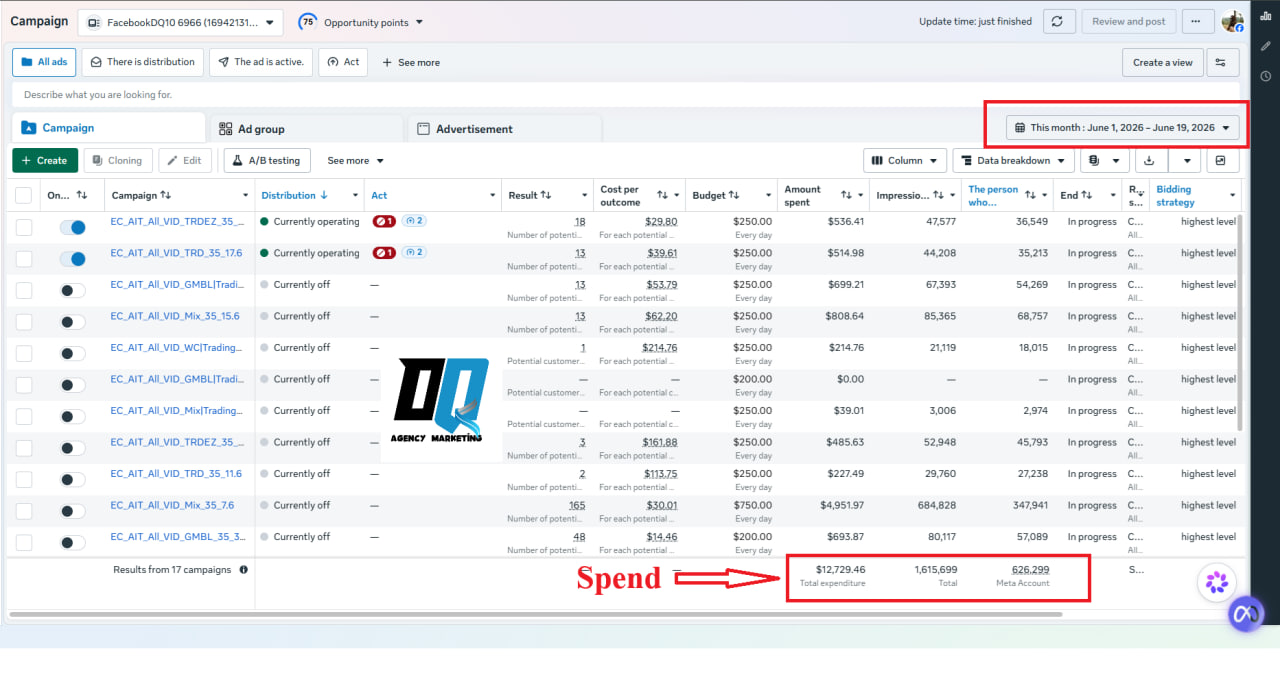
Task: Click the horizontal scrollbar below the table
Action: [x=548, y=613]
